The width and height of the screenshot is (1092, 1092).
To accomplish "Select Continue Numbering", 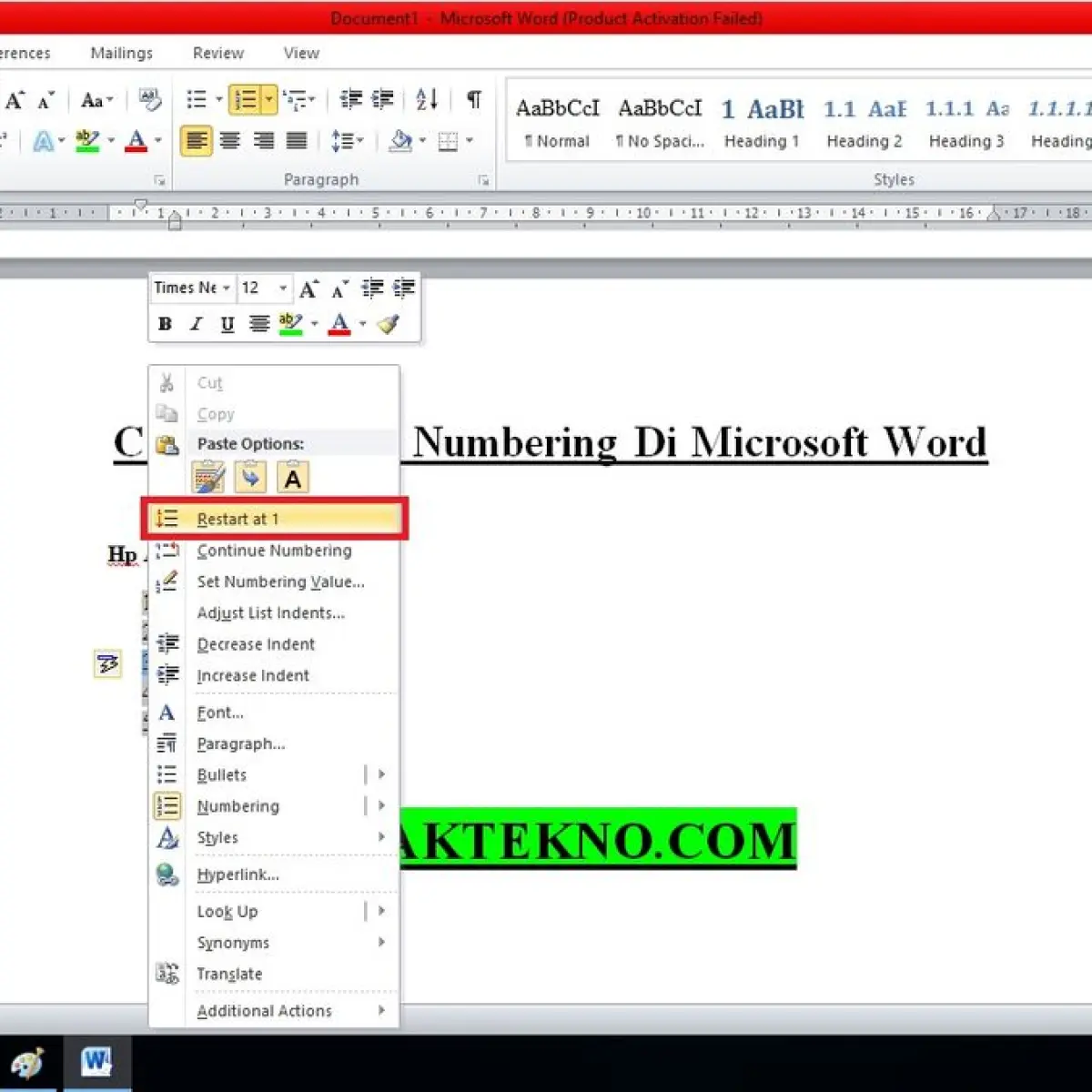I will point(275,551).
